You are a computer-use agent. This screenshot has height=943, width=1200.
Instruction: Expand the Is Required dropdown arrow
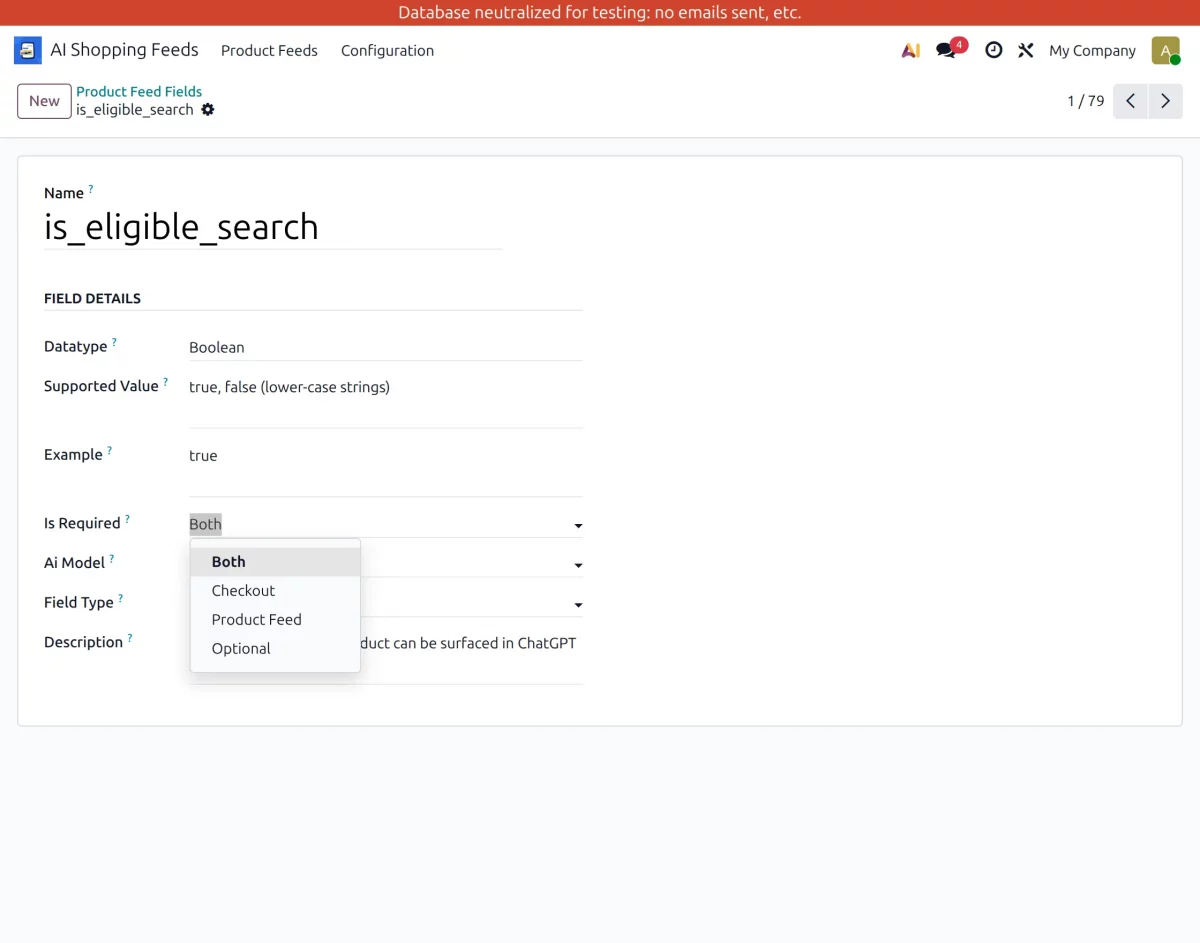coord(578,525)
